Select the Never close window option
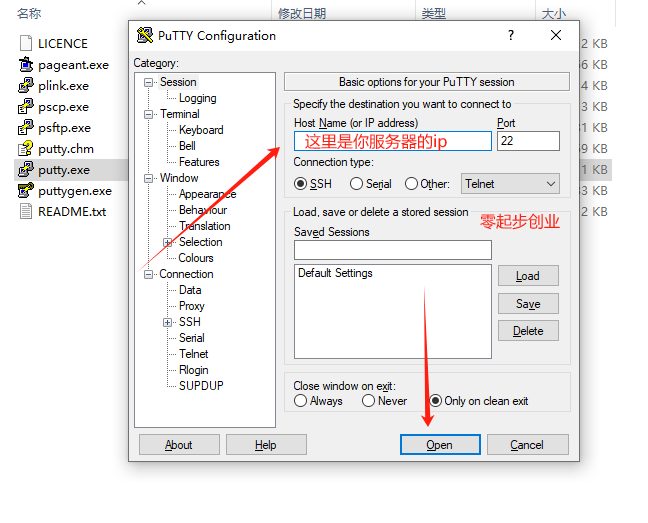The image size is (648, 523). 369,401
